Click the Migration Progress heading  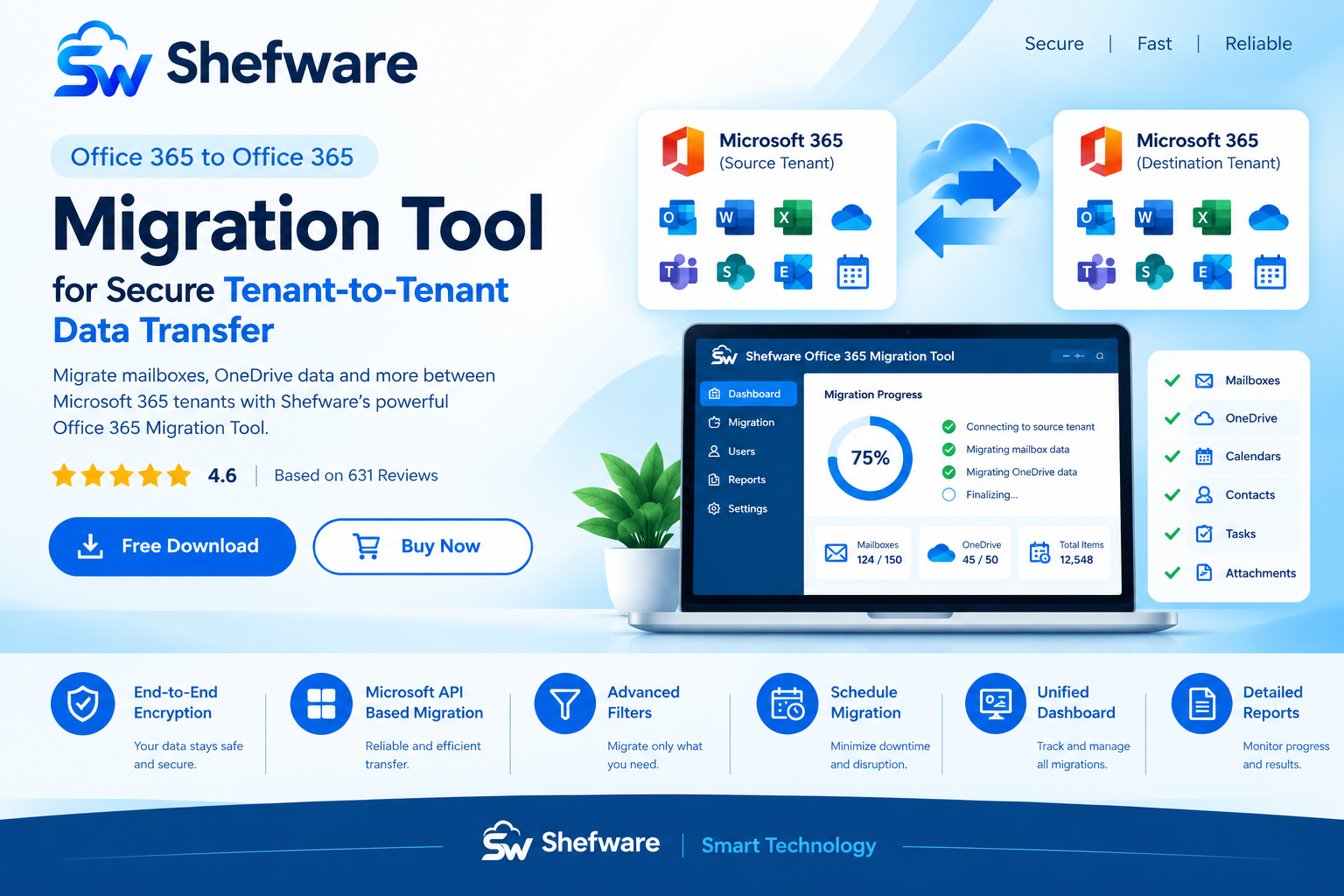(x=873, y=395)
